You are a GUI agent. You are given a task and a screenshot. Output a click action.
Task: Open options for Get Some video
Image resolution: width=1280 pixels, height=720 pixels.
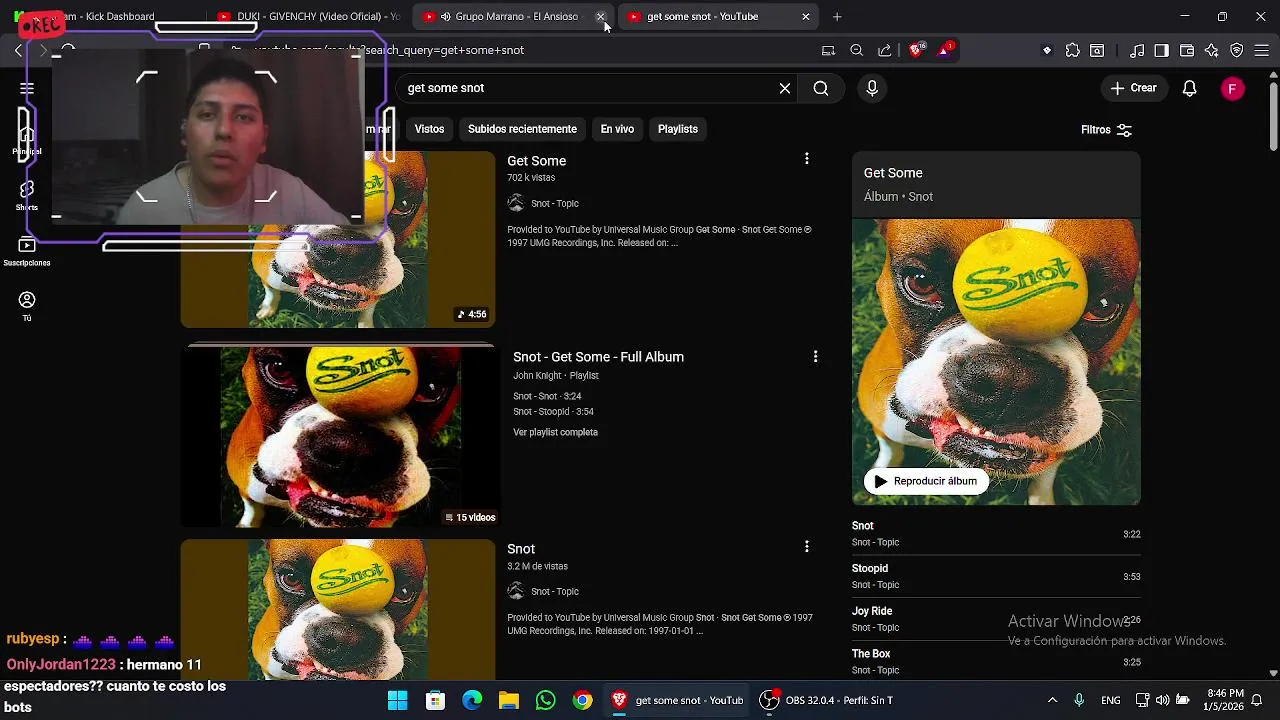click(x=807, y=158)
